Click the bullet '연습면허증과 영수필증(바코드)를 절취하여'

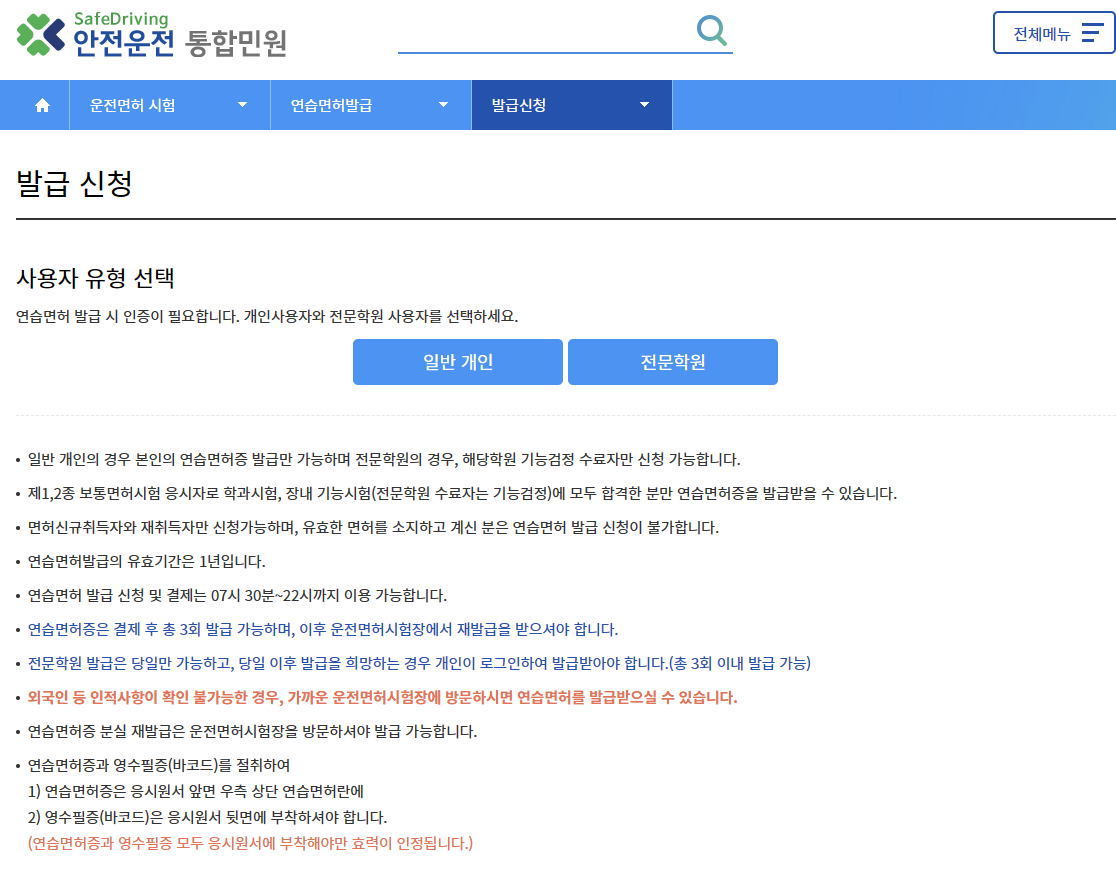(x=159, y=765)
